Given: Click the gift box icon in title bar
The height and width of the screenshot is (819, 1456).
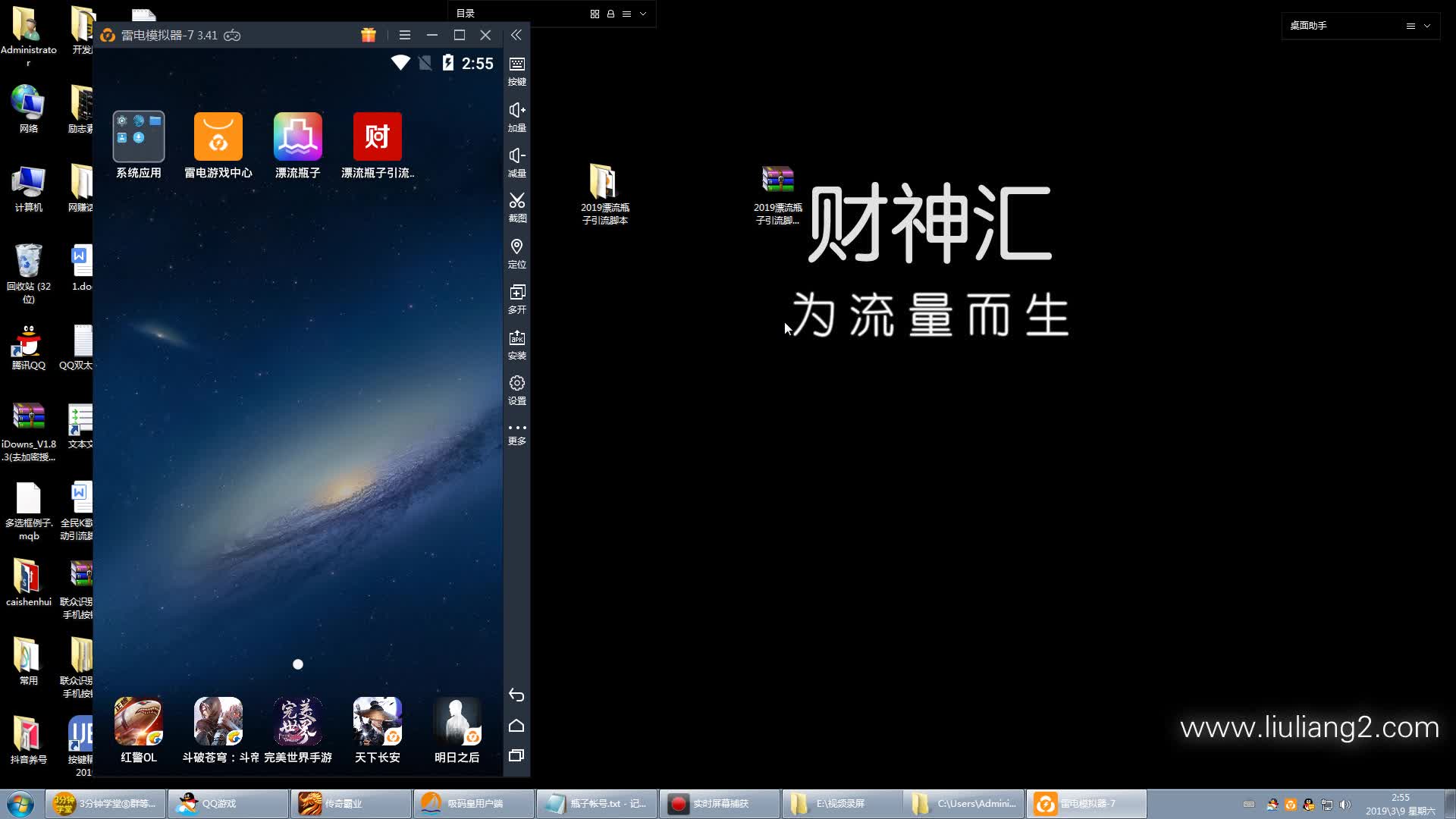Looking at the screenshot, I should click(369, 35).
